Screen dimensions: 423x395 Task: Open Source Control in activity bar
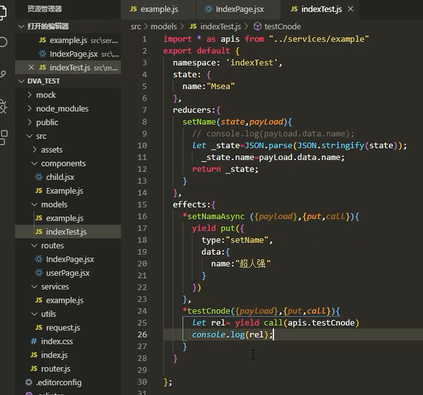[x=3, y=74]
